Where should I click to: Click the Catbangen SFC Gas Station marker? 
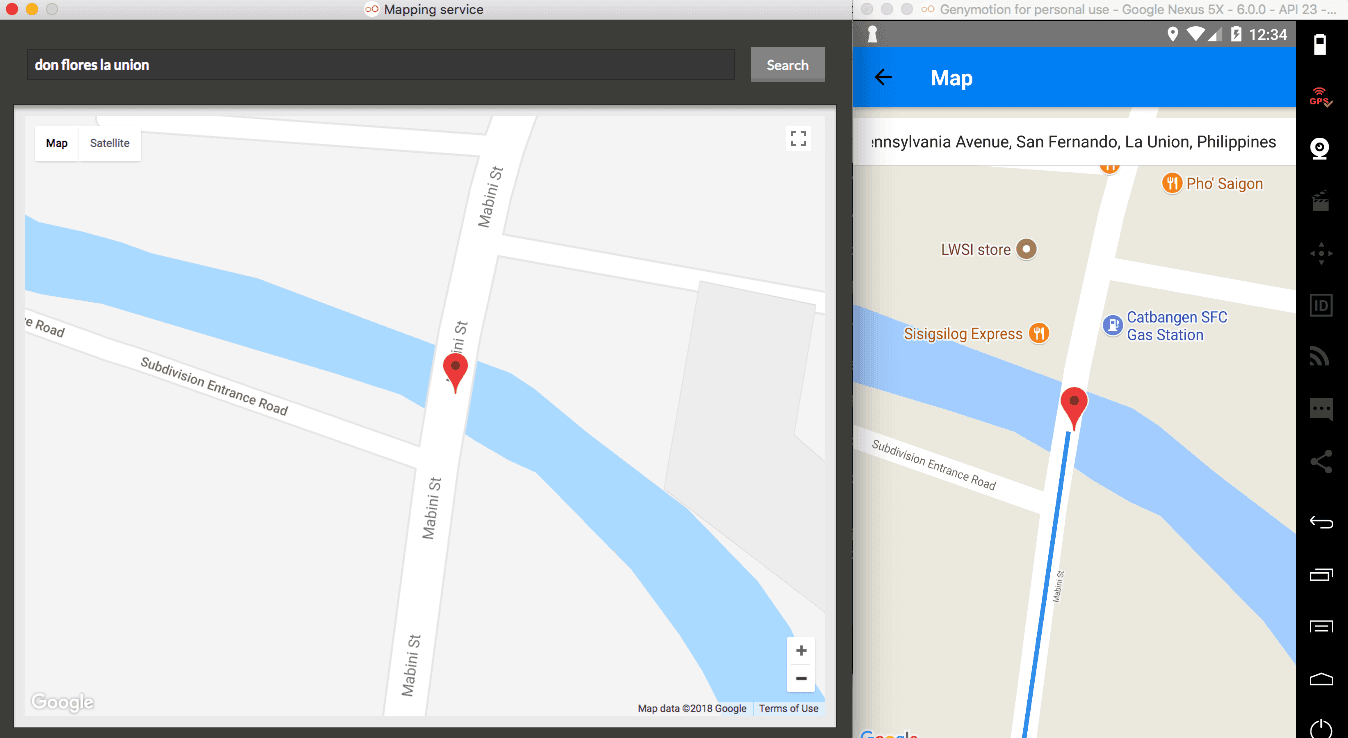tap(1112, 325)
